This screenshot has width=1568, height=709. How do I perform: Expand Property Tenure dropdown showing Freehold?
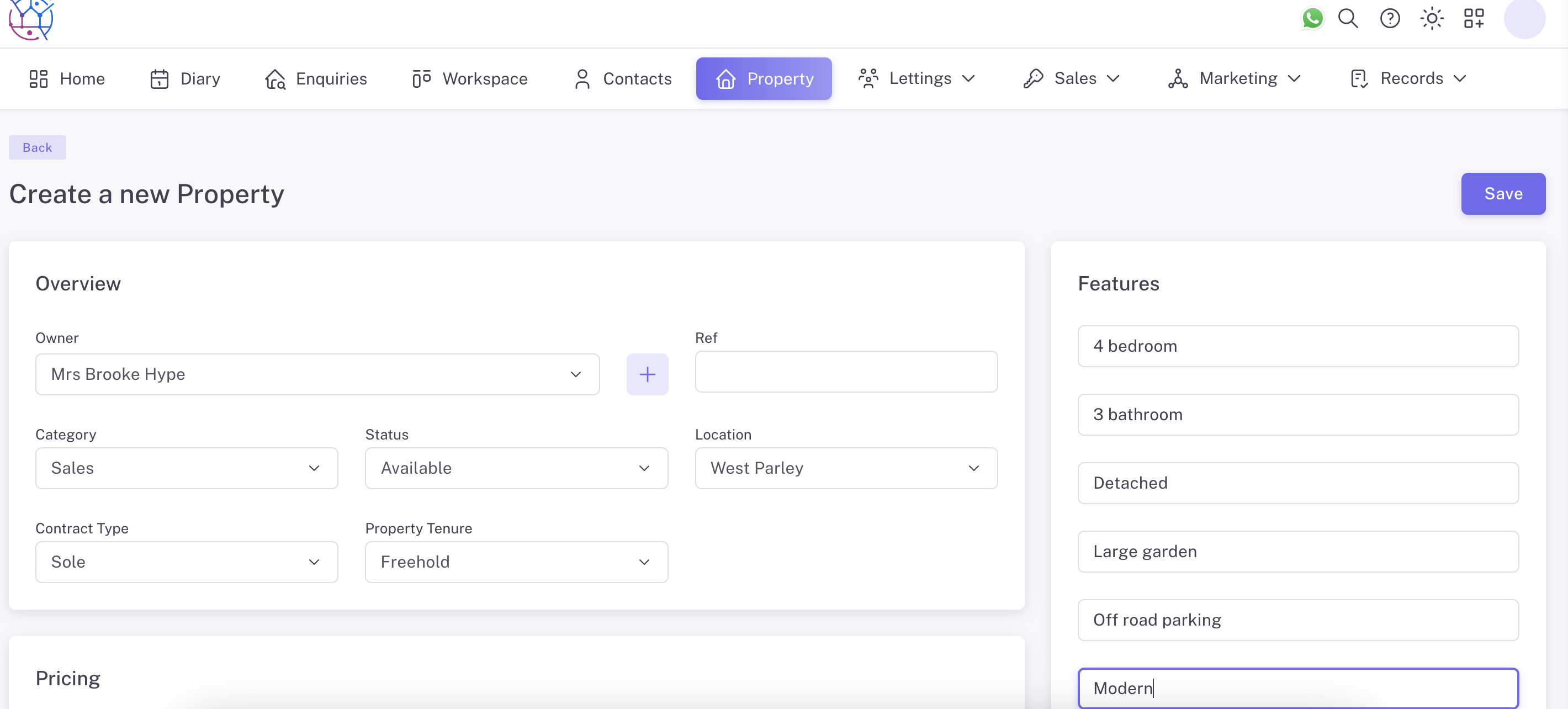tap(516, 562)
